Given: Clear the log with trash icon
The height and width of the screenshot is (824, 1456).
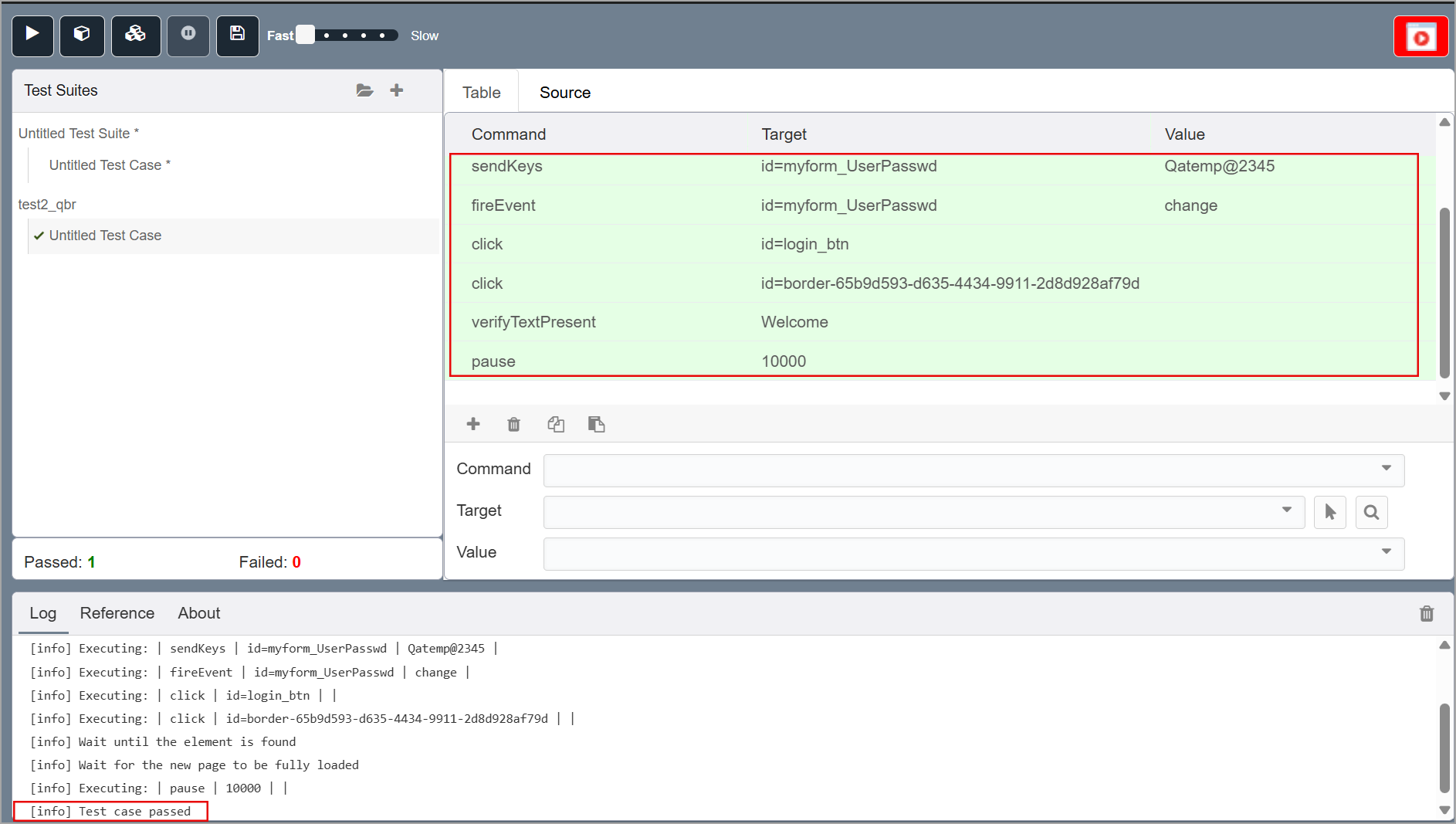Looking at the screenshot, I should pyautogui.click(x=1427, y=614).
